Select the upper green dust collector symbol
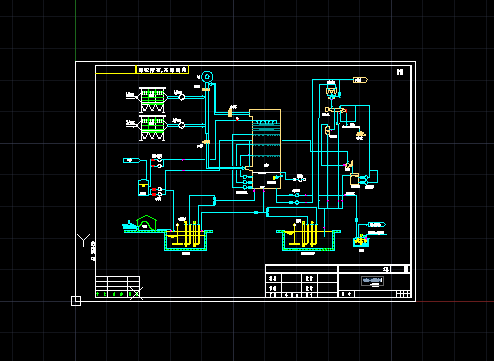 point(153,99)
